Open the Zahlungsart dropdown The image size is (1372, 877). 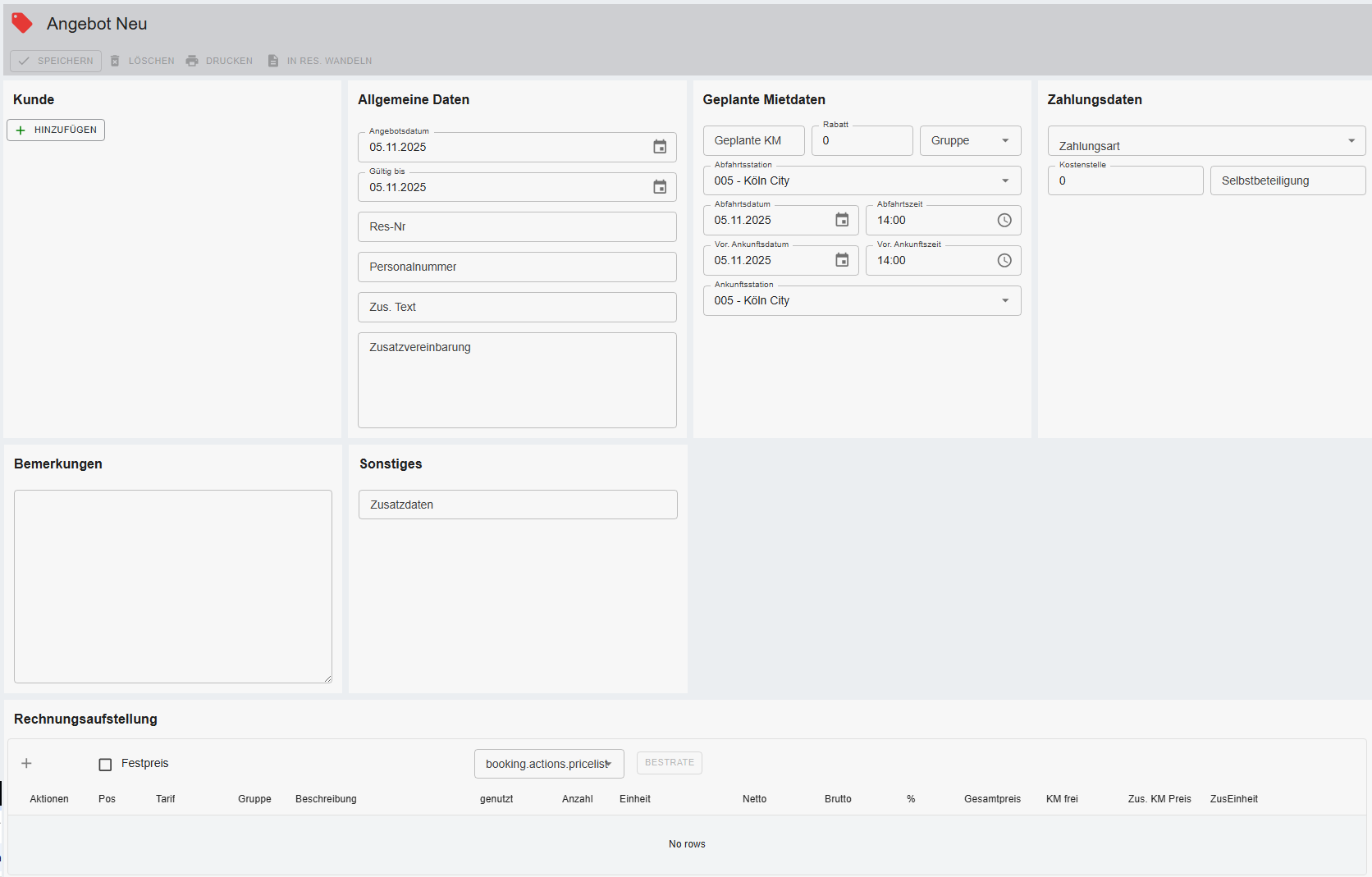[1206, 141]
